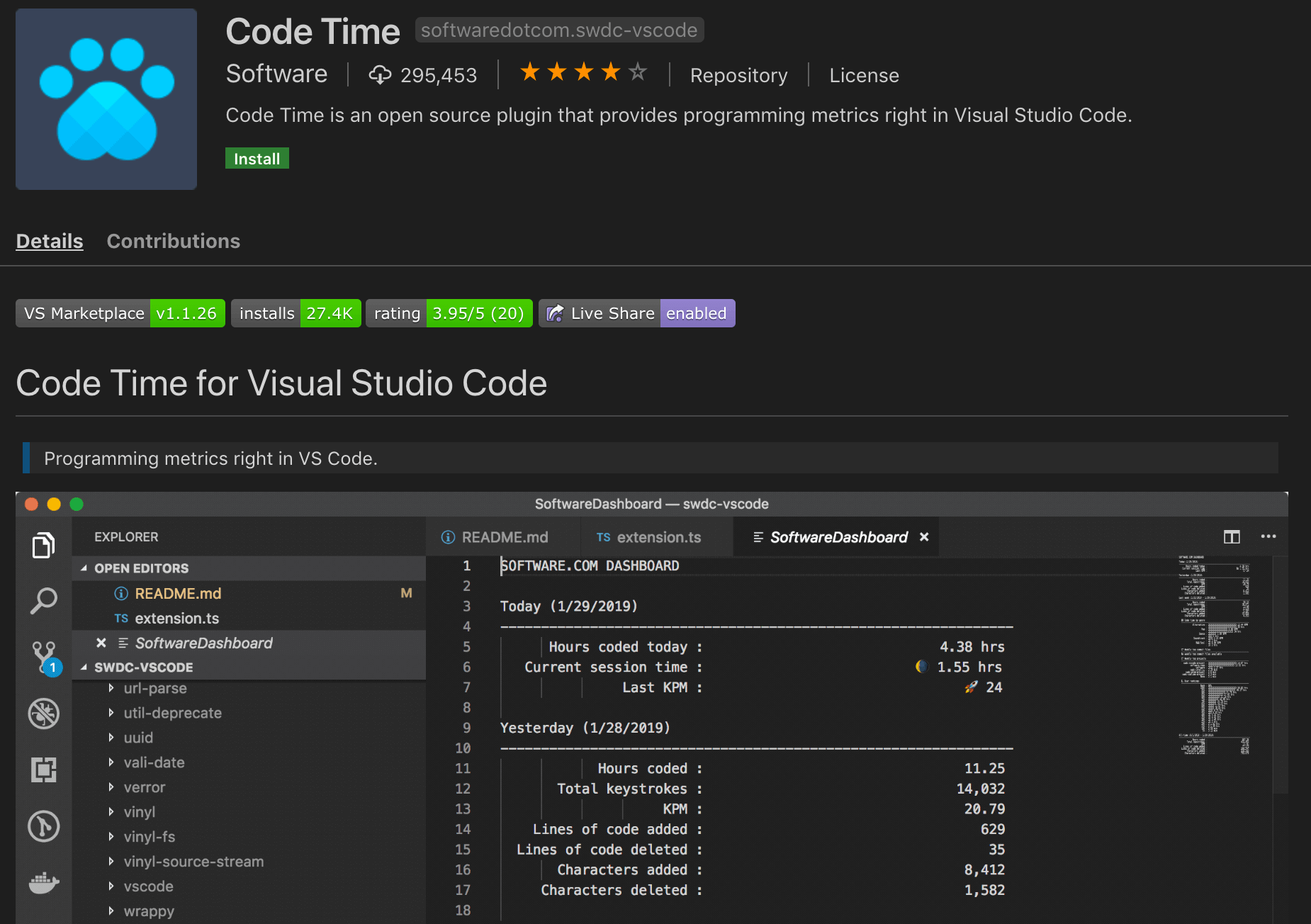Open the editor more actions ellipsis
The width and height of the screenshot is (1311, 924).
[x=1268, y=536]
